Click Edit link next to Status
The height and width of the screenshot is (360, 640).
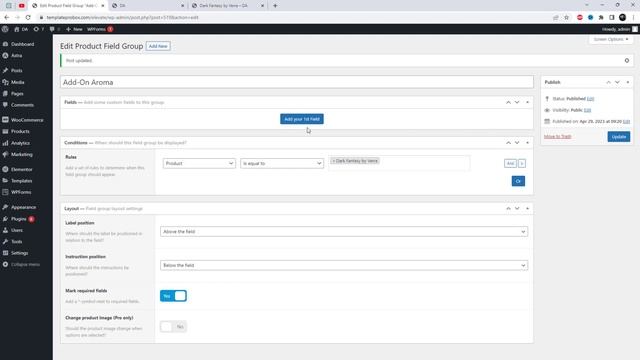590,99
